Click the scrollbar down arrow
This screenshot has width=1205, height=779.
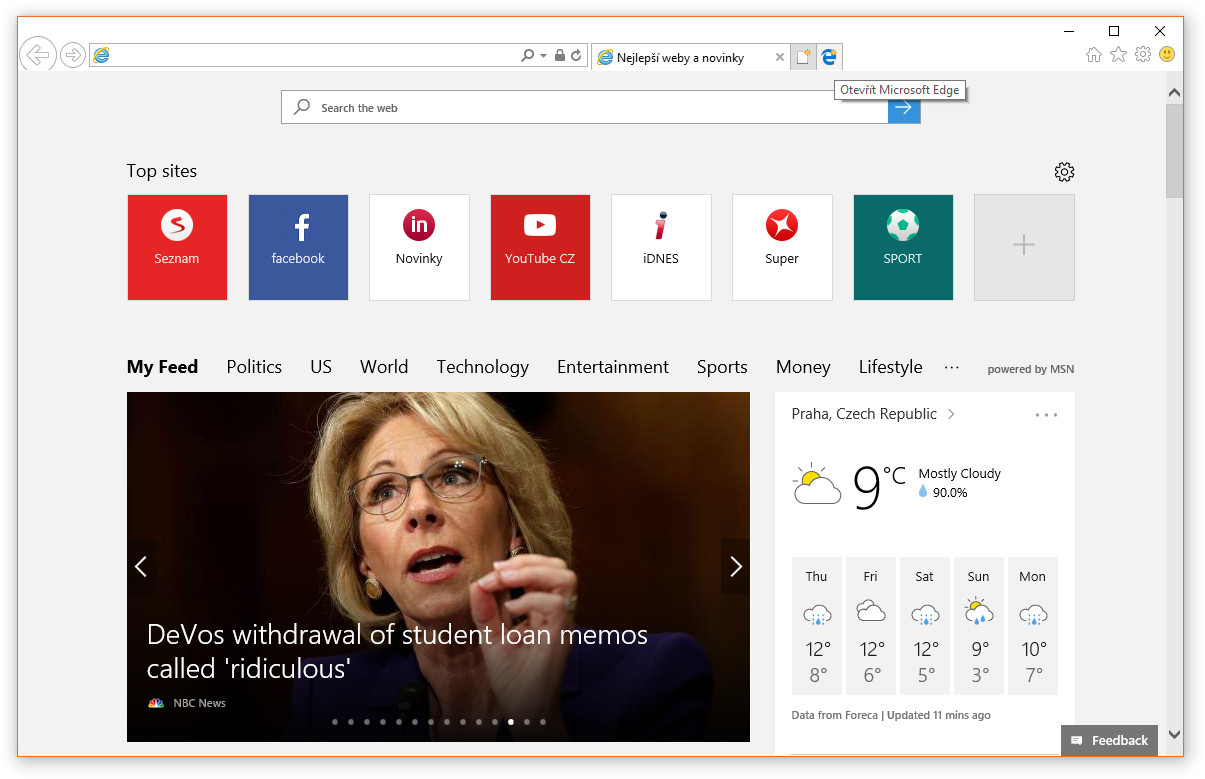1175,735
